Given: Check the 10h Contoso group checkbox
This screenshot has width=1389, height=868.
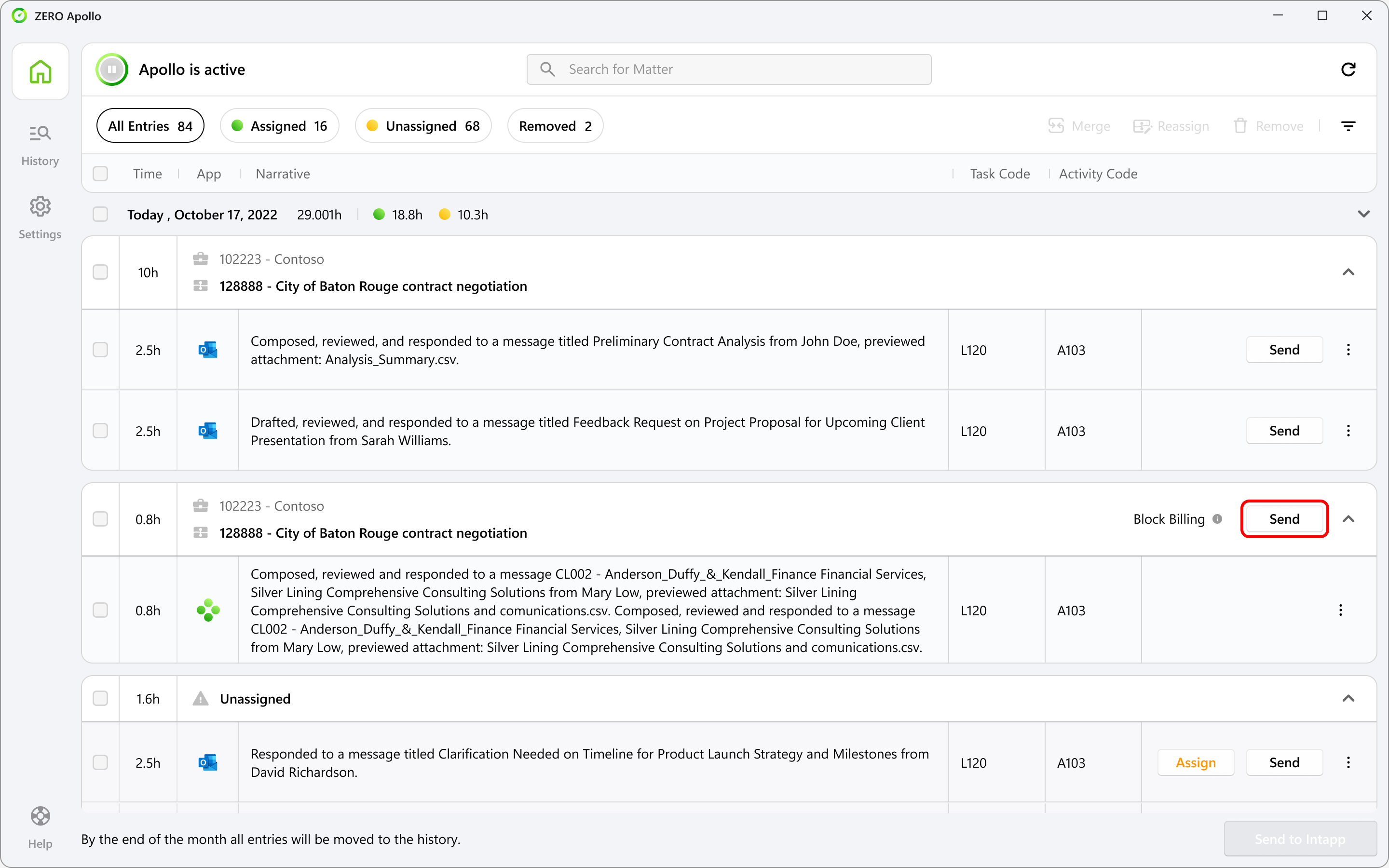Looking at the screenshot, I should pos(100,272).
